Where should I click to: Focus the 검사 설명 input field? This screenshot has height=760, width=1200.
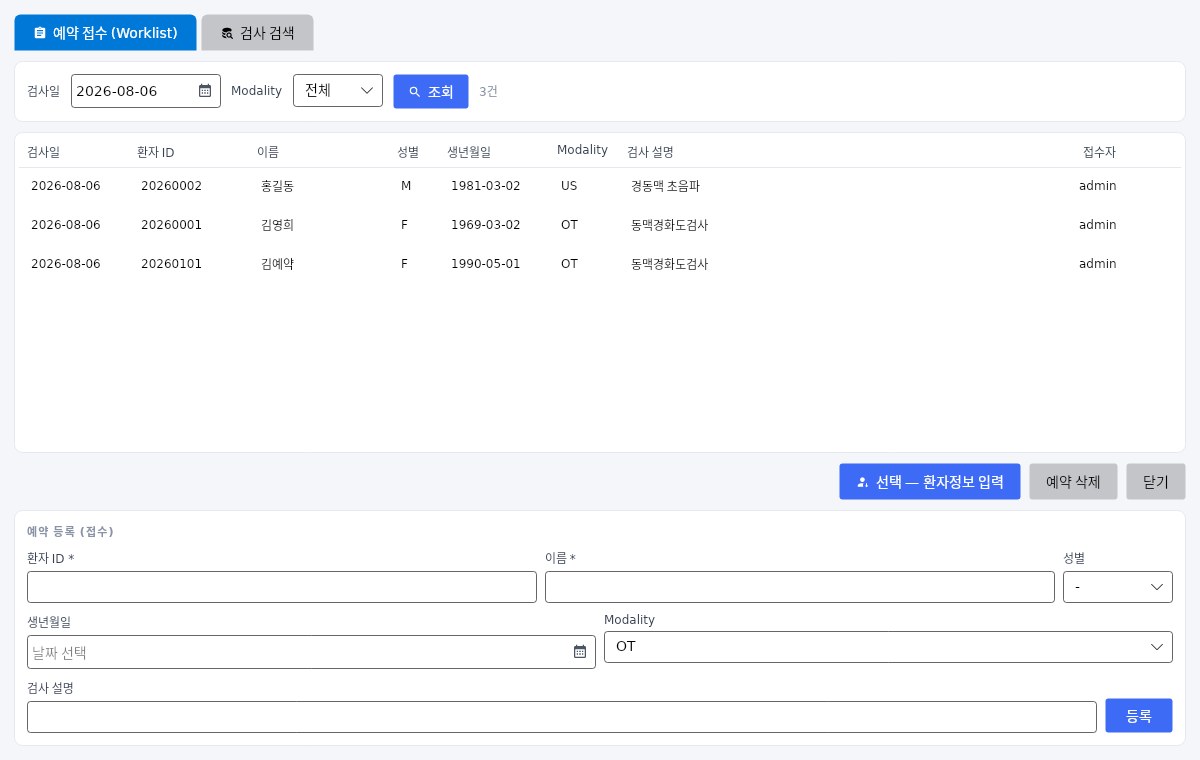click(562, 717)
